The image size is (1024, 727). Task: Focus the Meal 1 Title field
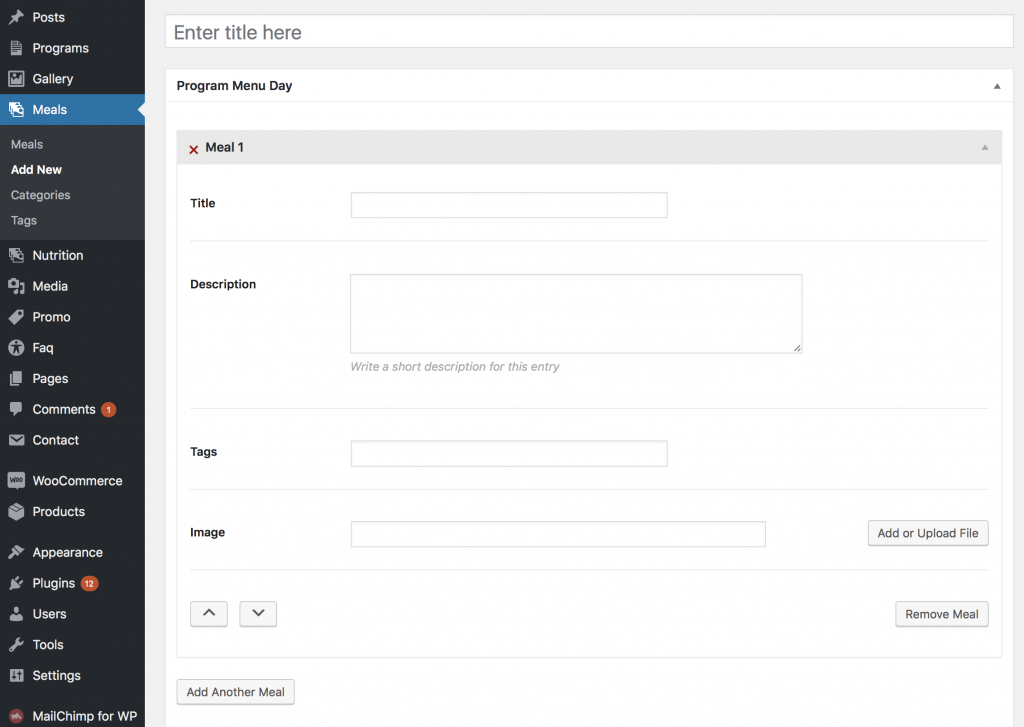tap(509, 204)
